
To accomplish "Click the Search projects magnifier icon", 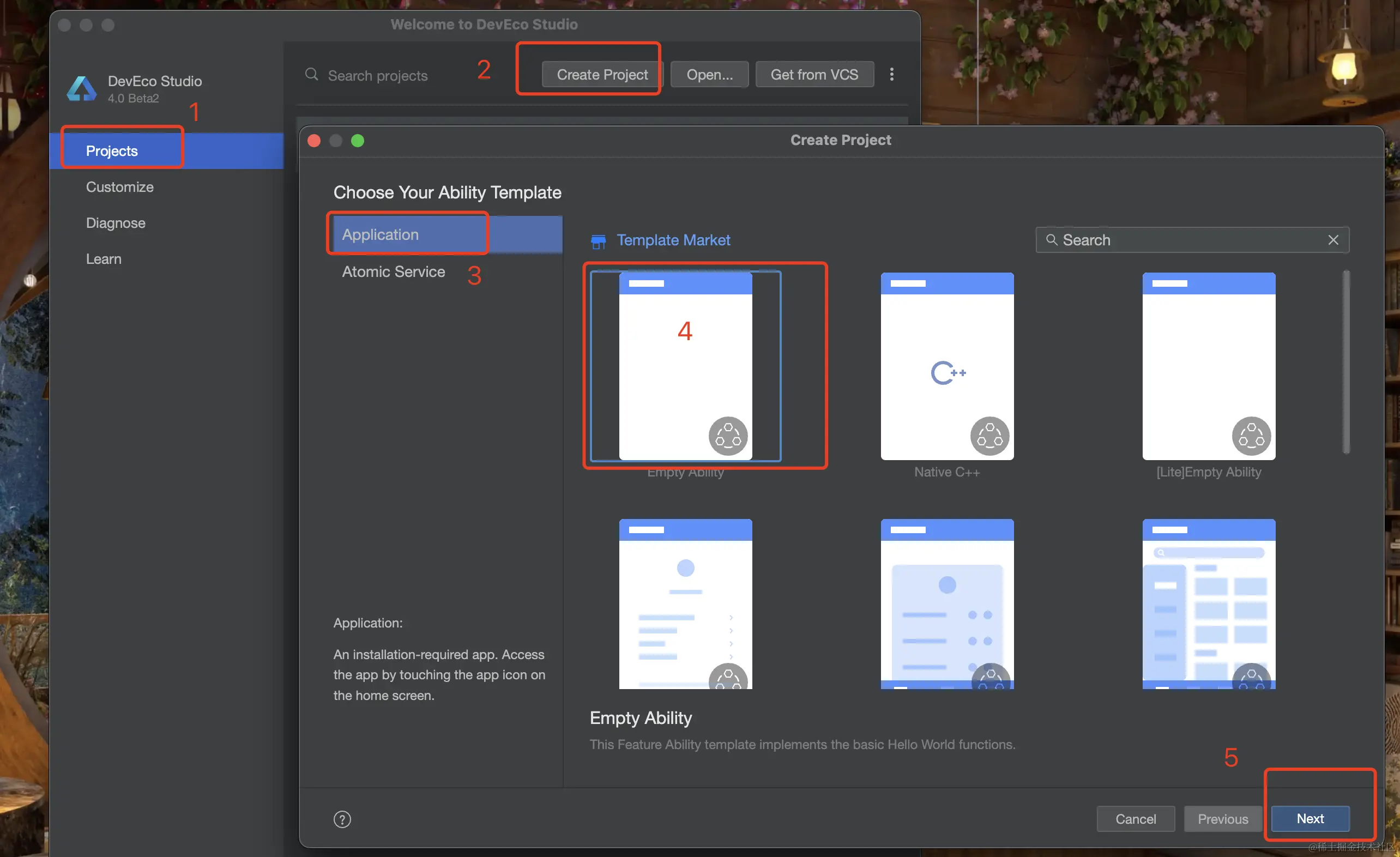I will point(311,75).
